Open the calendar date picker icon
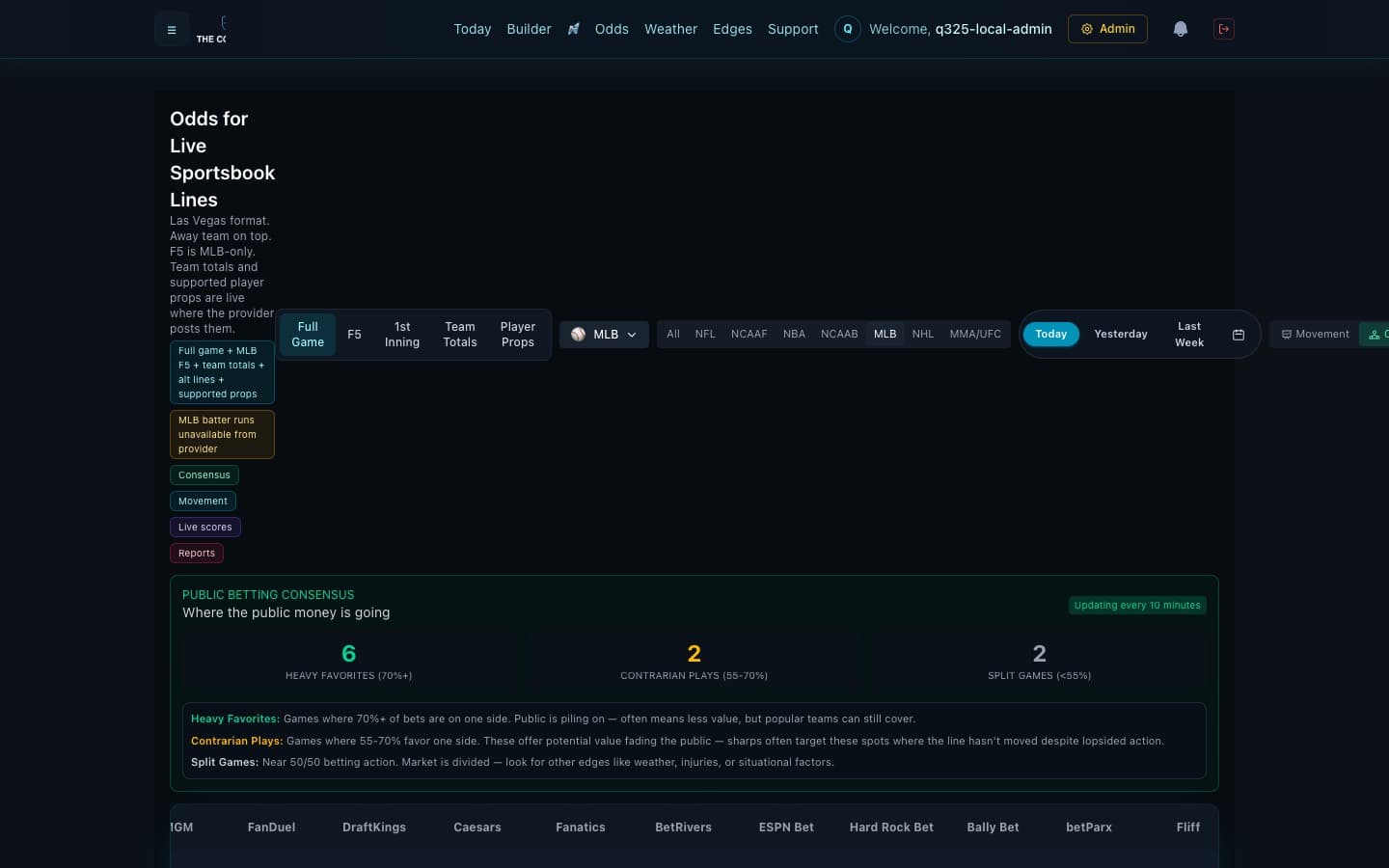Viewport: 1389px width, 868px height. 1239,335
